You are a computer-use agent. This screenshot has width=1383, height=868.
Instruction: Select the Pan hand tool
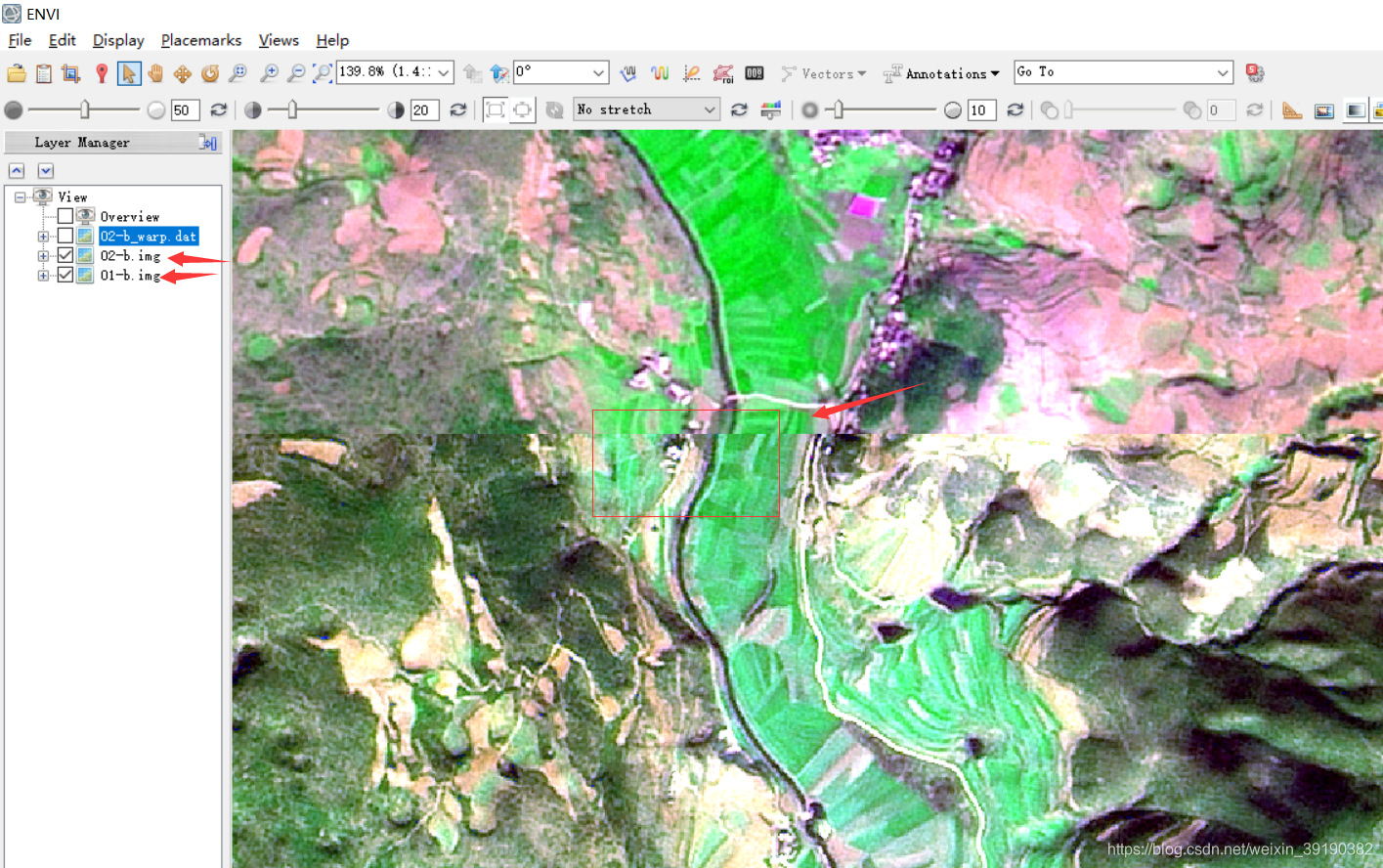click(155, 73)
